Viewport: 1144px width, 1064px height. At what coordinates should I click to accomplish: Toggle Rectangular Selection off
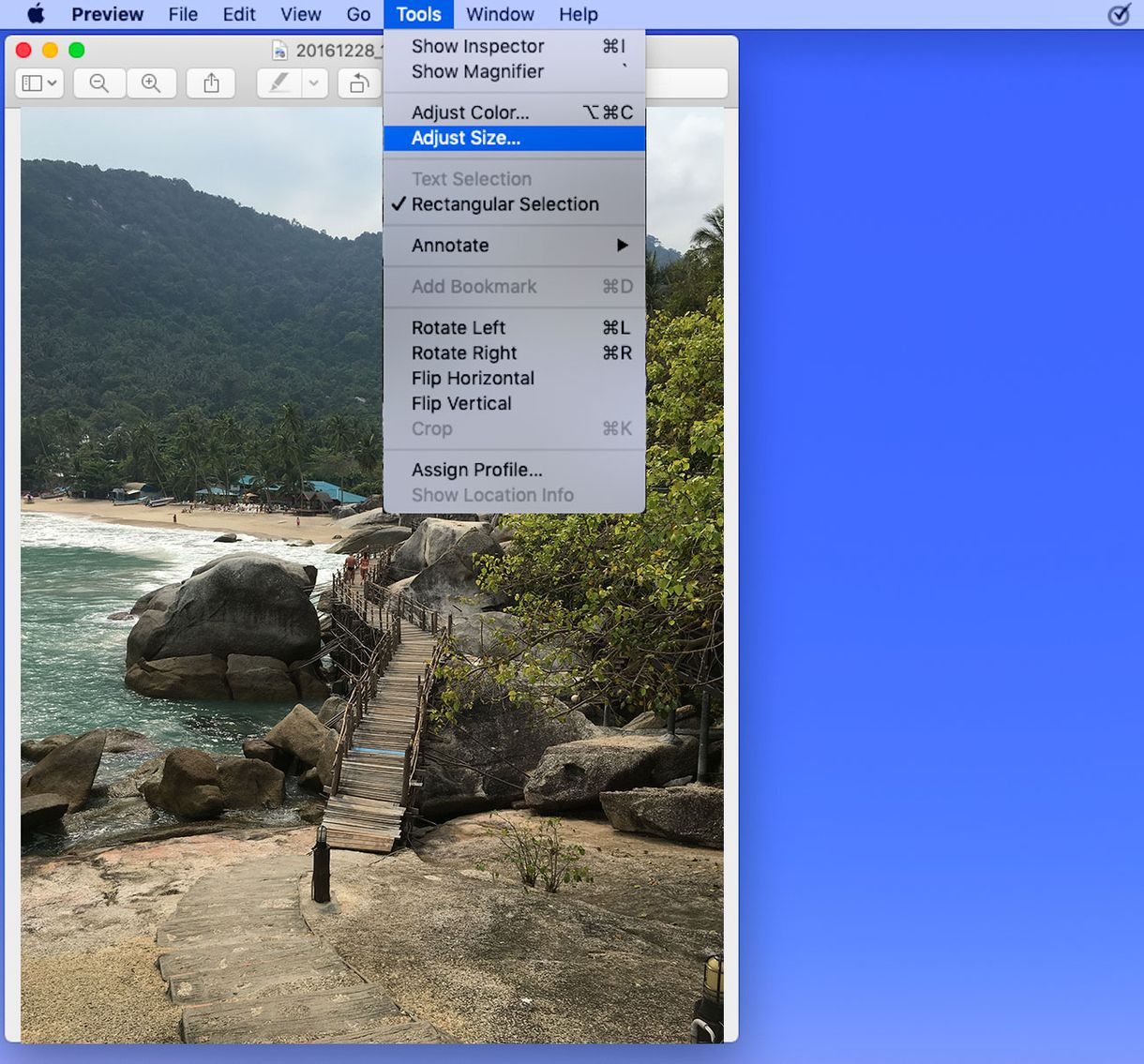click(506, 204)
